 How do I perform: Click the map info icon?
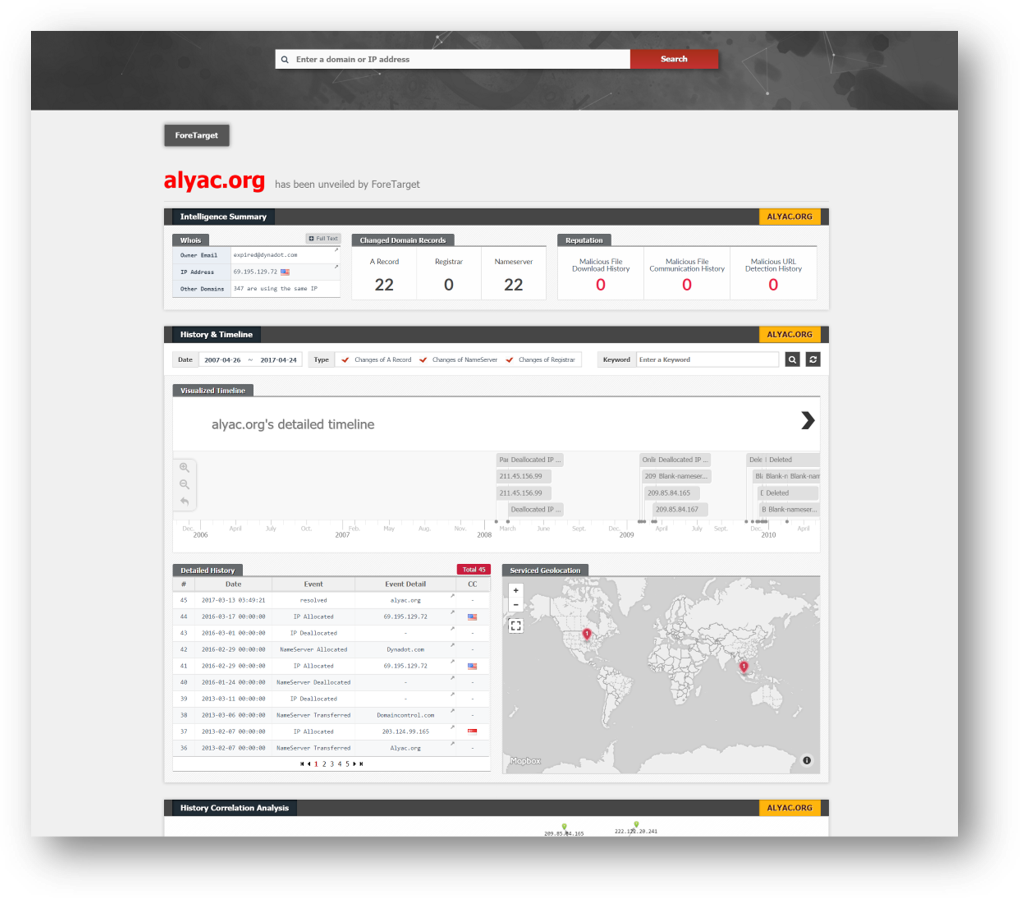[x=807, y=760]
